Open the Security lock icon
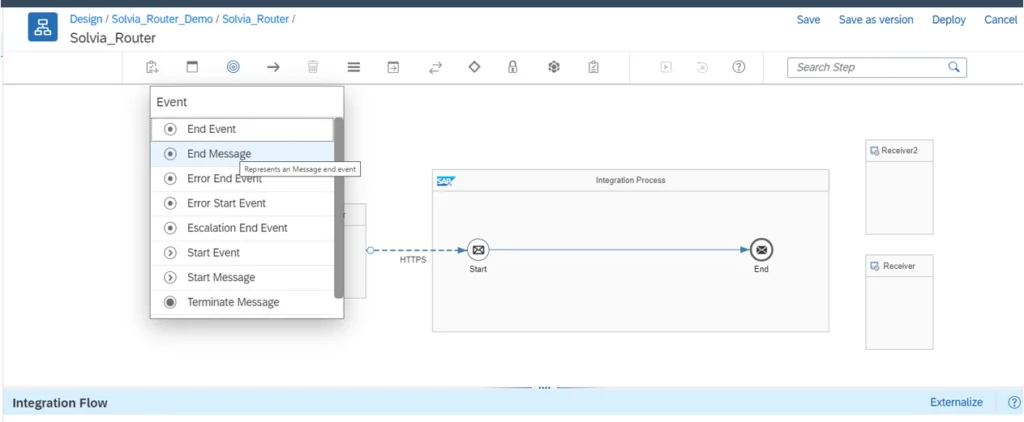The image size is (1024, 422). click(512, 67)
